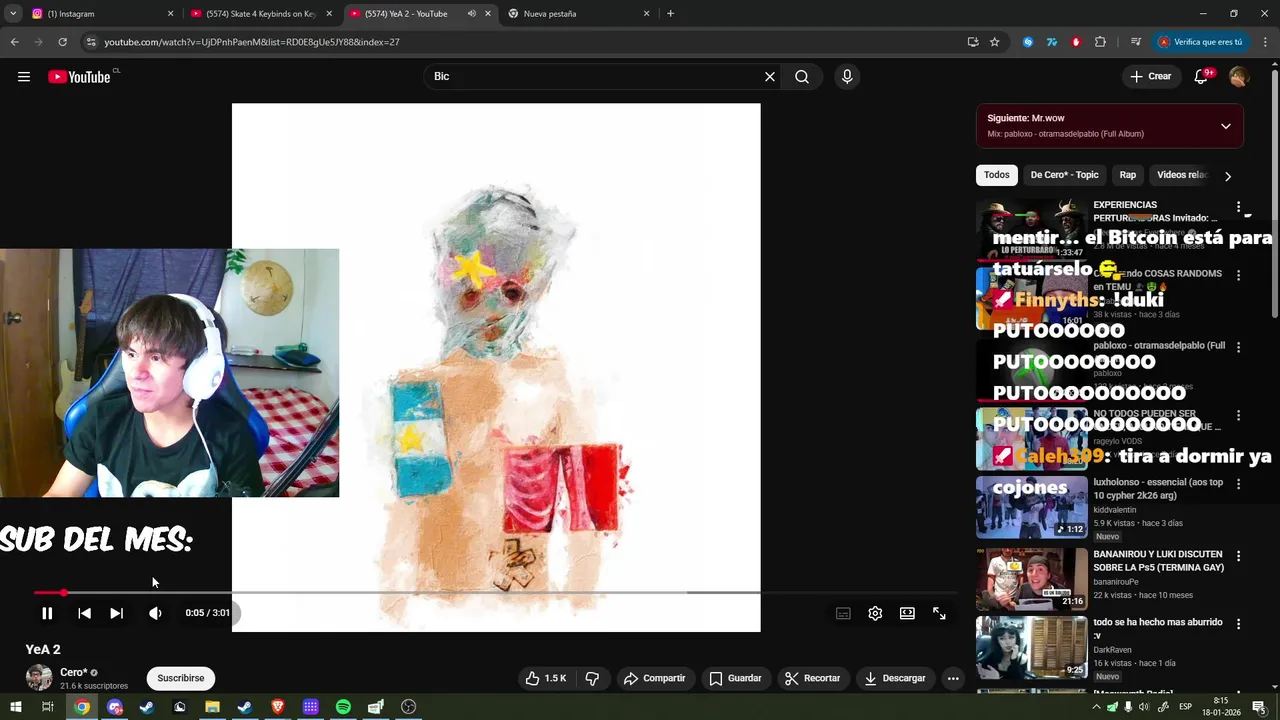Screen dimensions: 1280x720
Task: Seek in the video progress bar
Action: (x=497, y=593)
